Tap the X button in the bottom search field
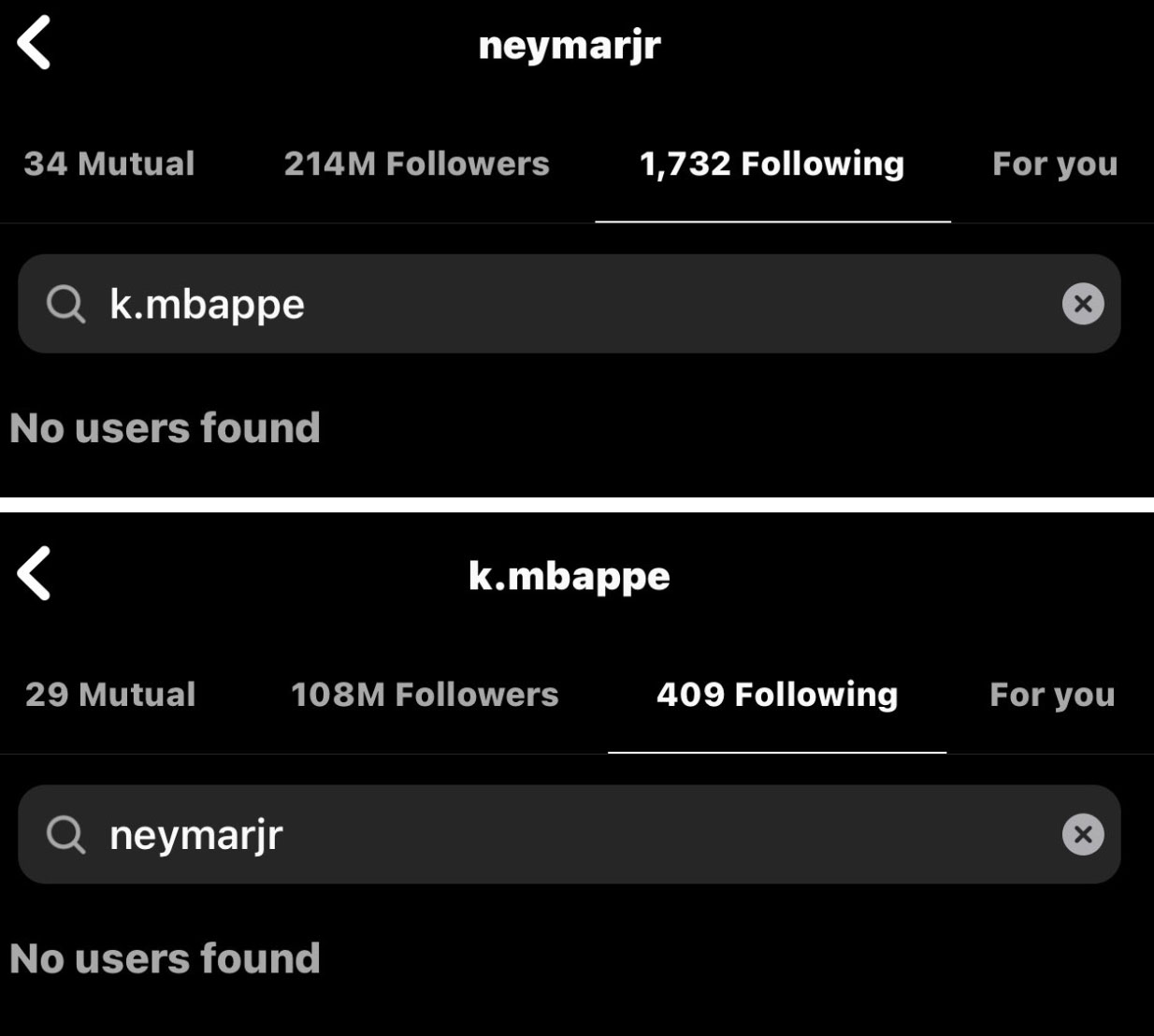Screen dimensions: 1154x1036 coord(1083,834)
